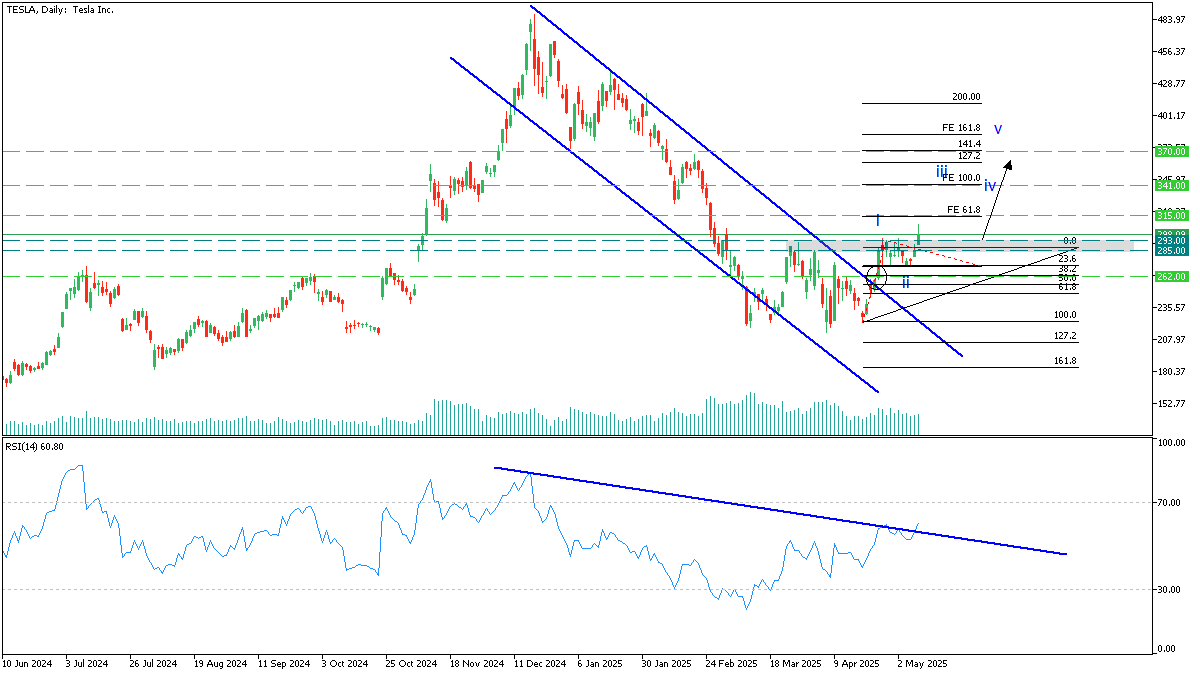Select the 293.00 price level tag
The image size is (1200, 675).
pyautogui.click(x=1172, y=241)
